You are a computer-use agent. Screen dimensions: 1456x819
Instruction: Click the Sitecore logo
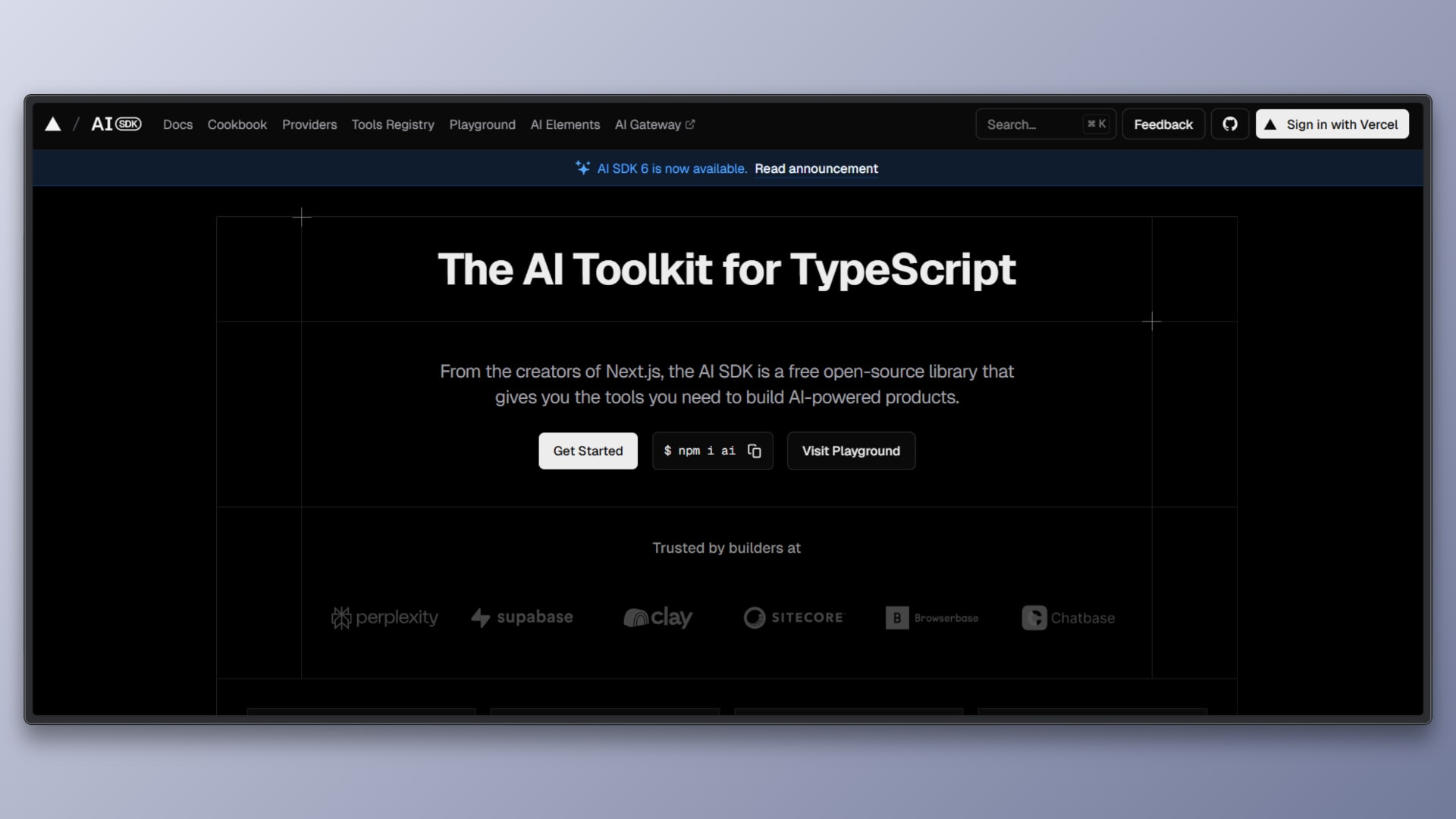click(793, 618)
